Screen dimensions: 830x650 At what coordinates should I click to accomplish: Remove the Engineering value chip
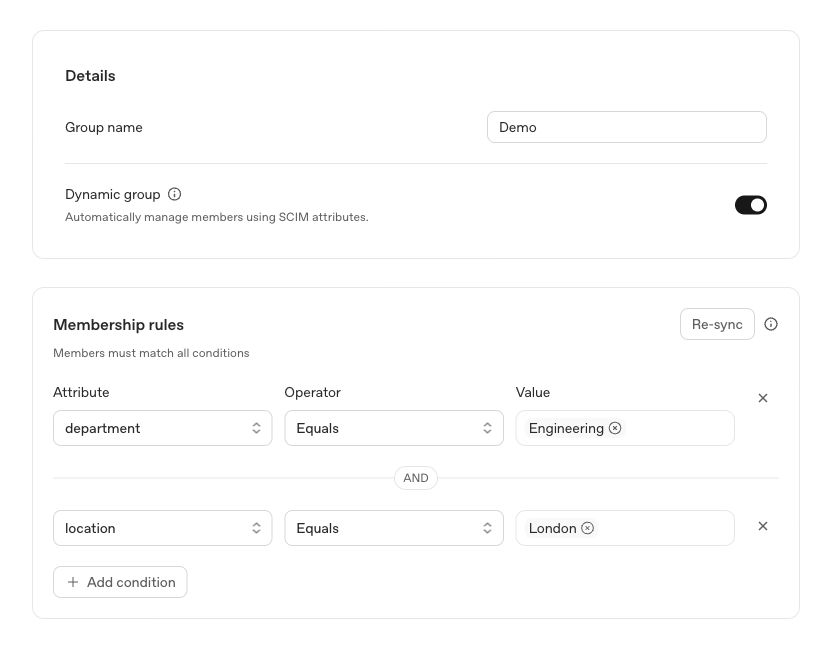[615, 428]
